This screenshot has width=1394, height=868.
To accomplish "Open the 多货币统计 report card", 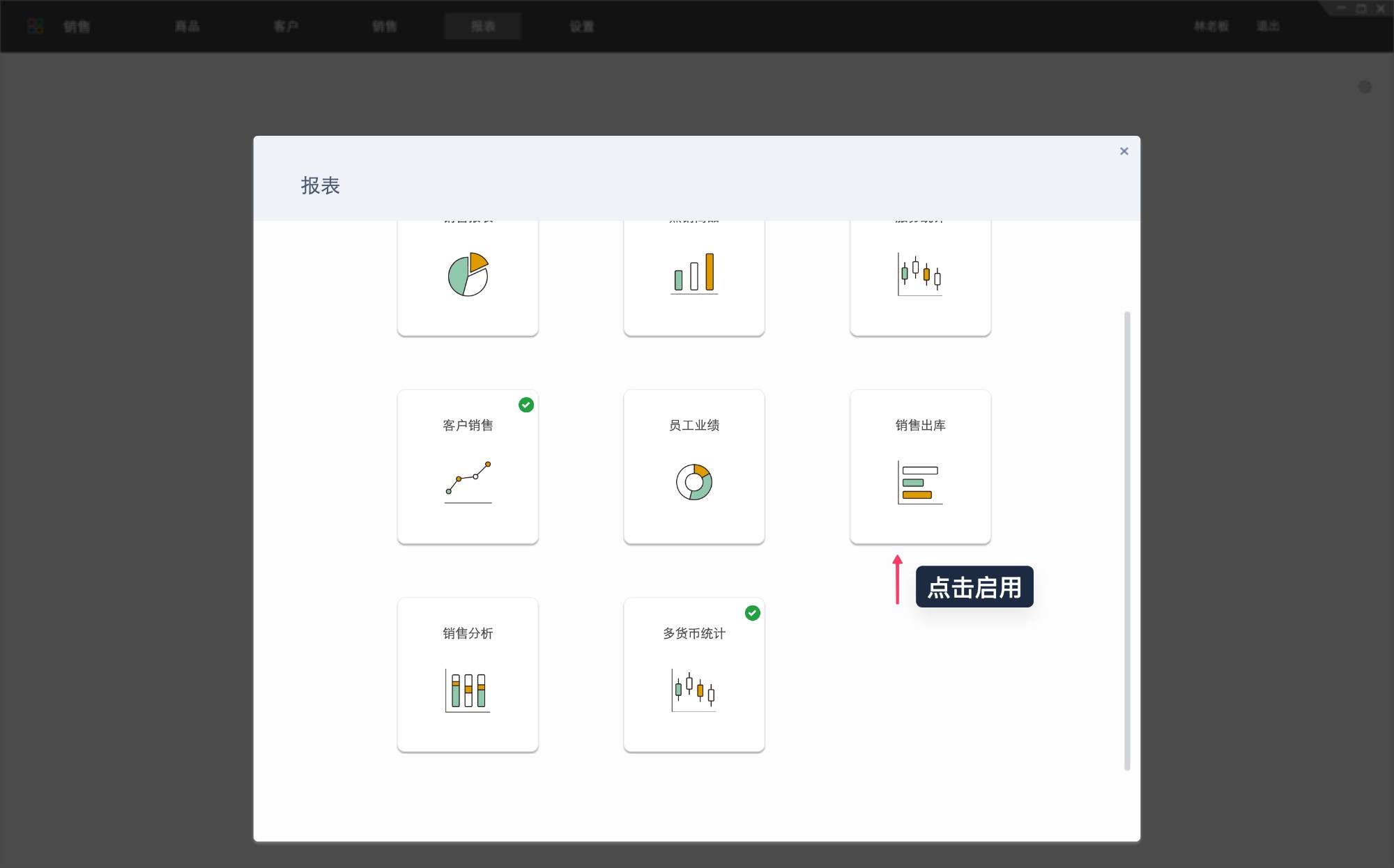I will tap(694, 675).
